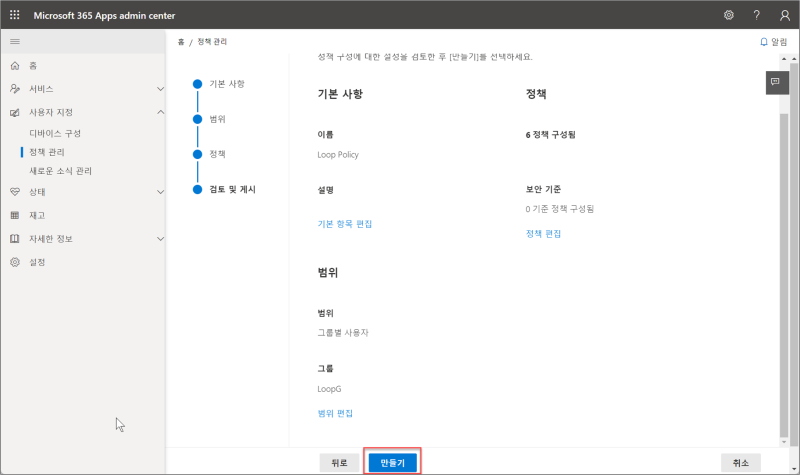This screenshot has height=475, width=800.
Task: Jump to the 범위 wizard step
Action: point(217,119)
